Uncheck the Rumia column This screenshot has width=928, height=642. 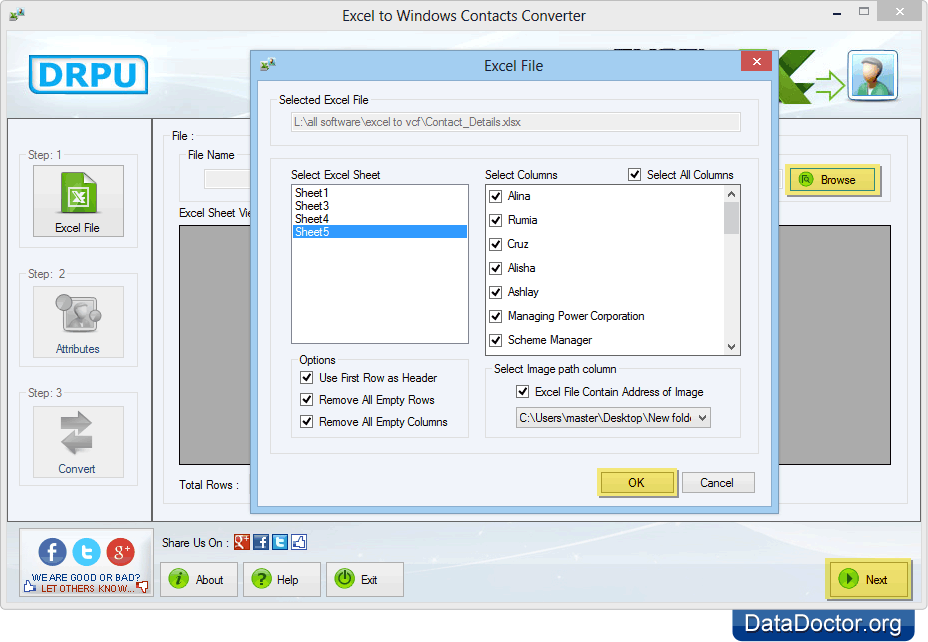(x=496, y=221)
